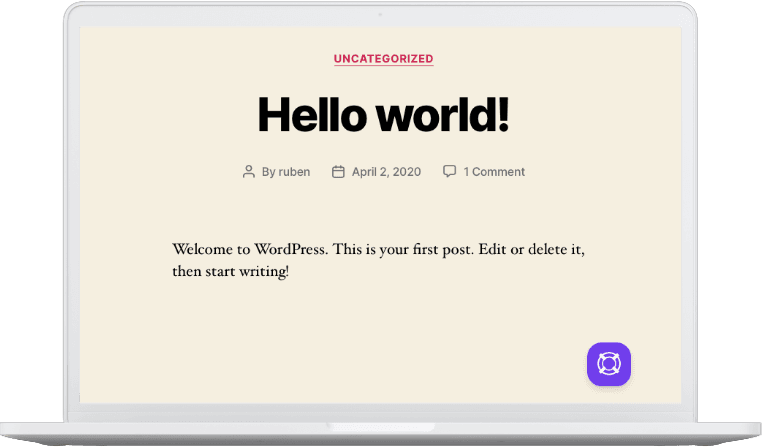
Task: Open the April 2, 2020 date link
Action: pos(386,172)
